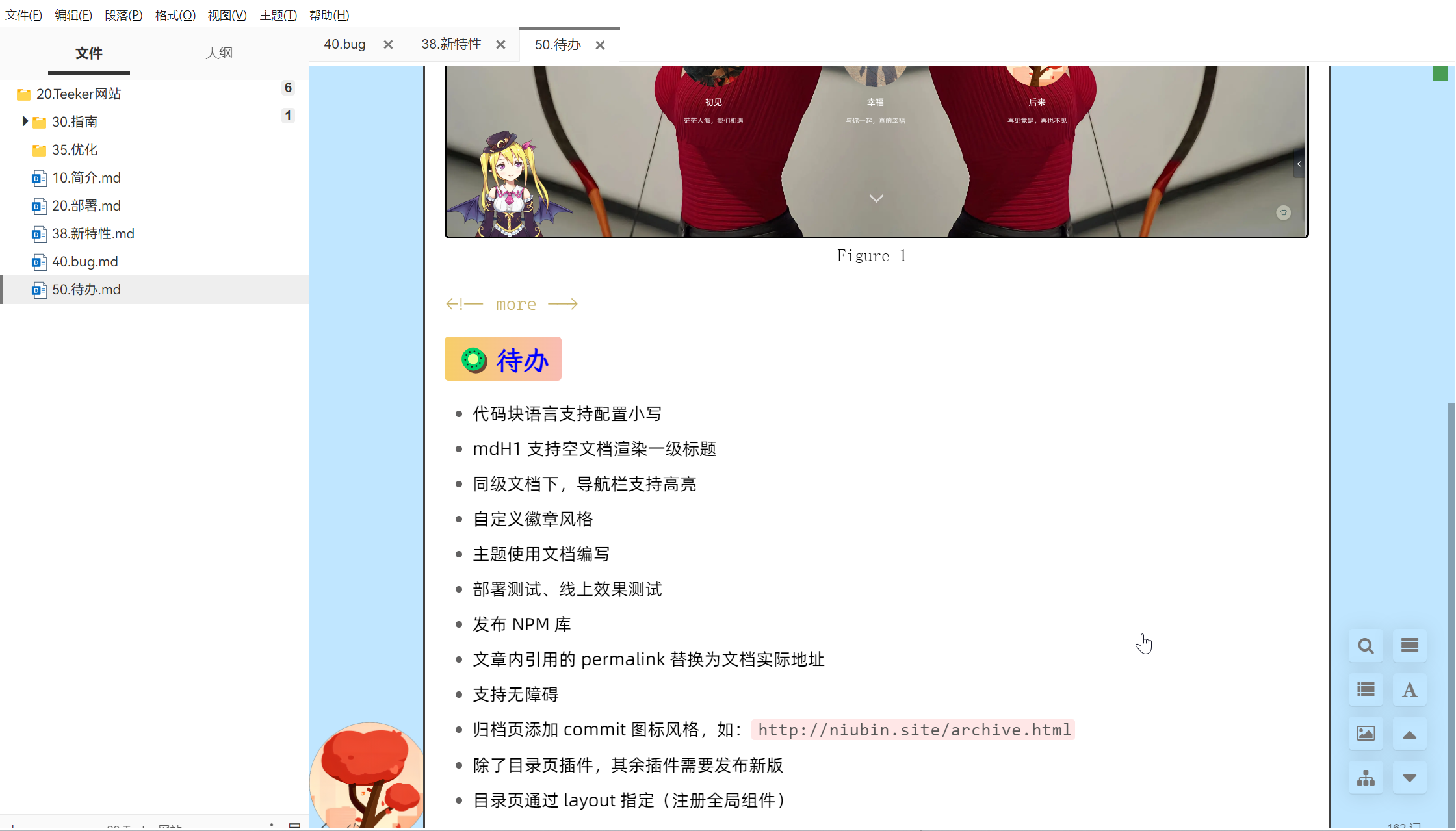Click the round red tree avatar image

point(367,775)
